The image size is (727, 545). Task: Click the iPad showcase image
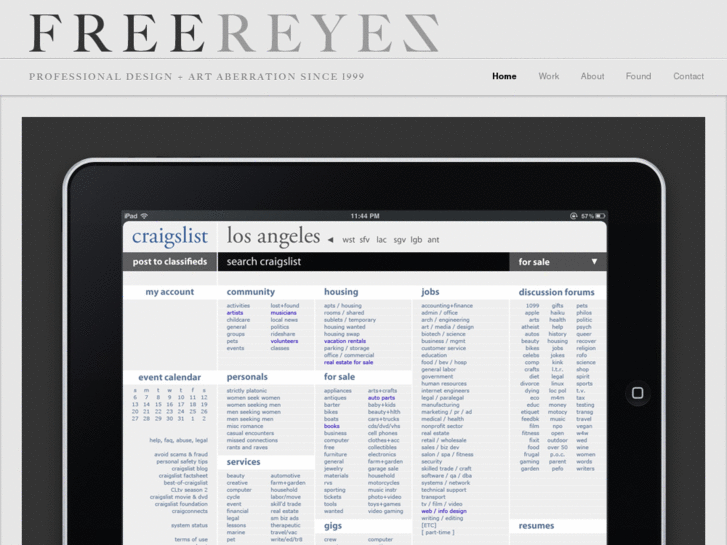(x=364, y=331)
